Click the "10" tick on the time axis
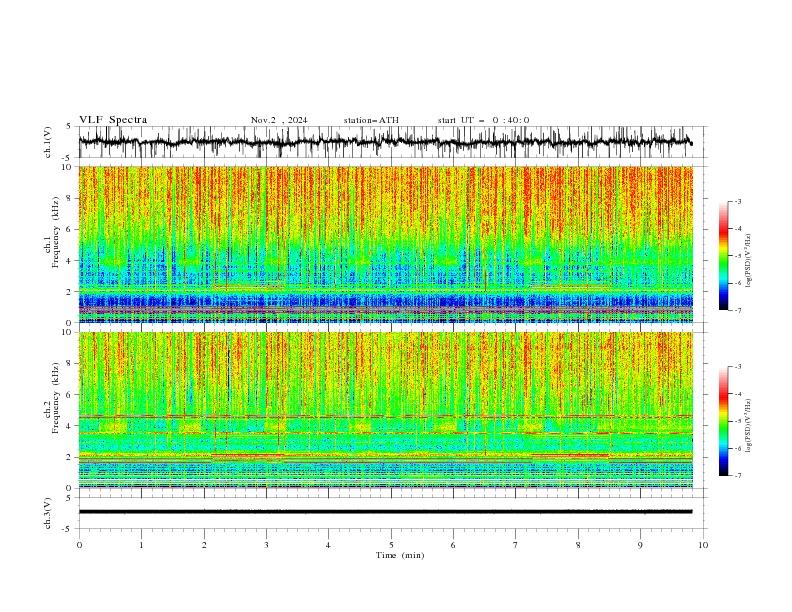792x612 pixels. pyautogui.click(x=703, y=545)
